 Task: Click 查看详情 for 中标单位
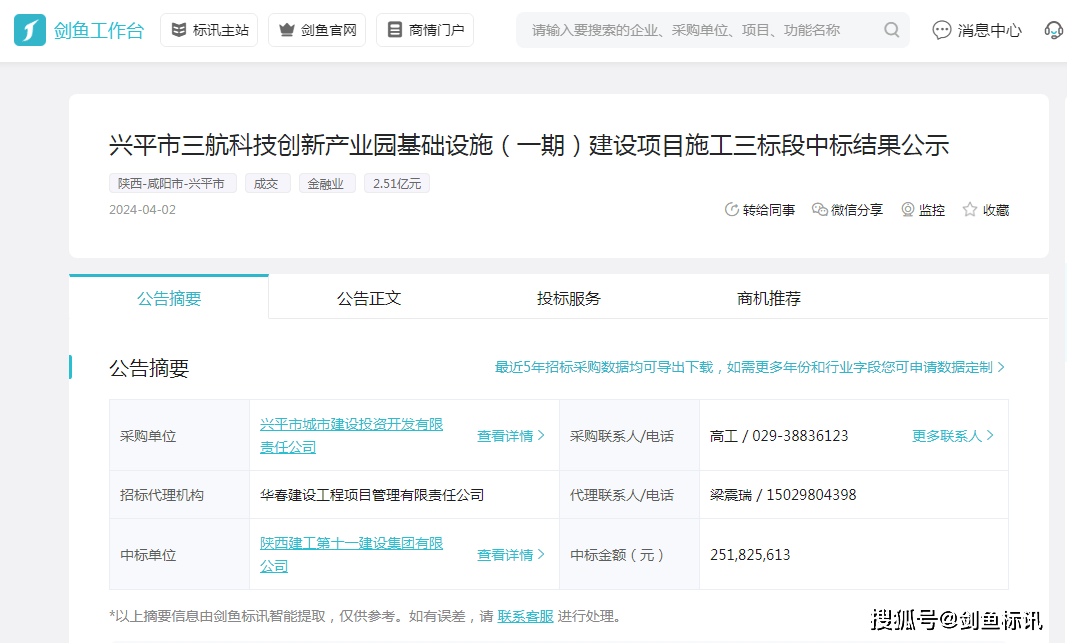(x=510, y=555)
